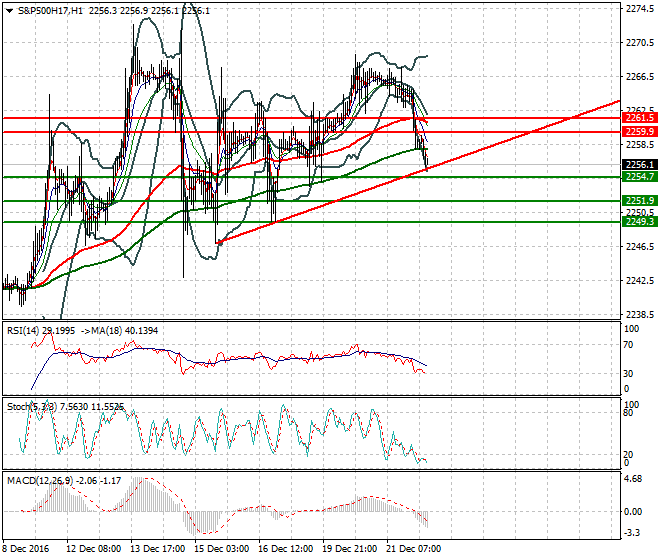This screenshot has height=560, width=660.
Task: Click the RSI(14) indicator label
Action: coord(23,331)
